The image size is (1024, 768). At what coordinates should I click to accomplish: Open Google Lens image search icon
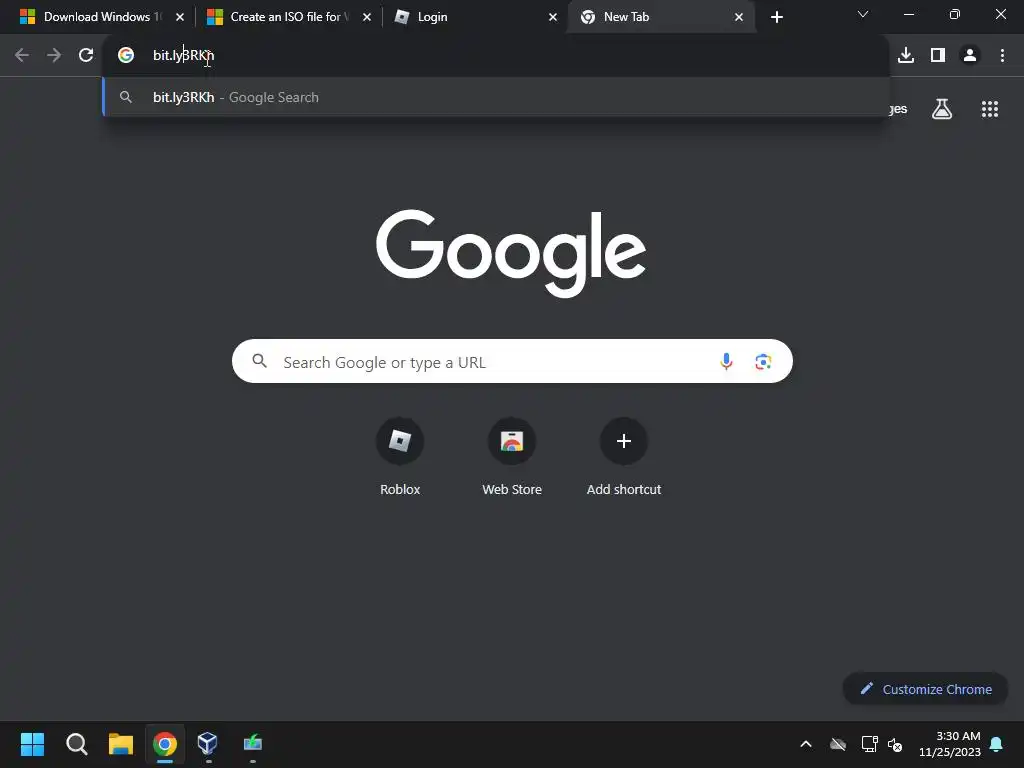click(763, 361)
